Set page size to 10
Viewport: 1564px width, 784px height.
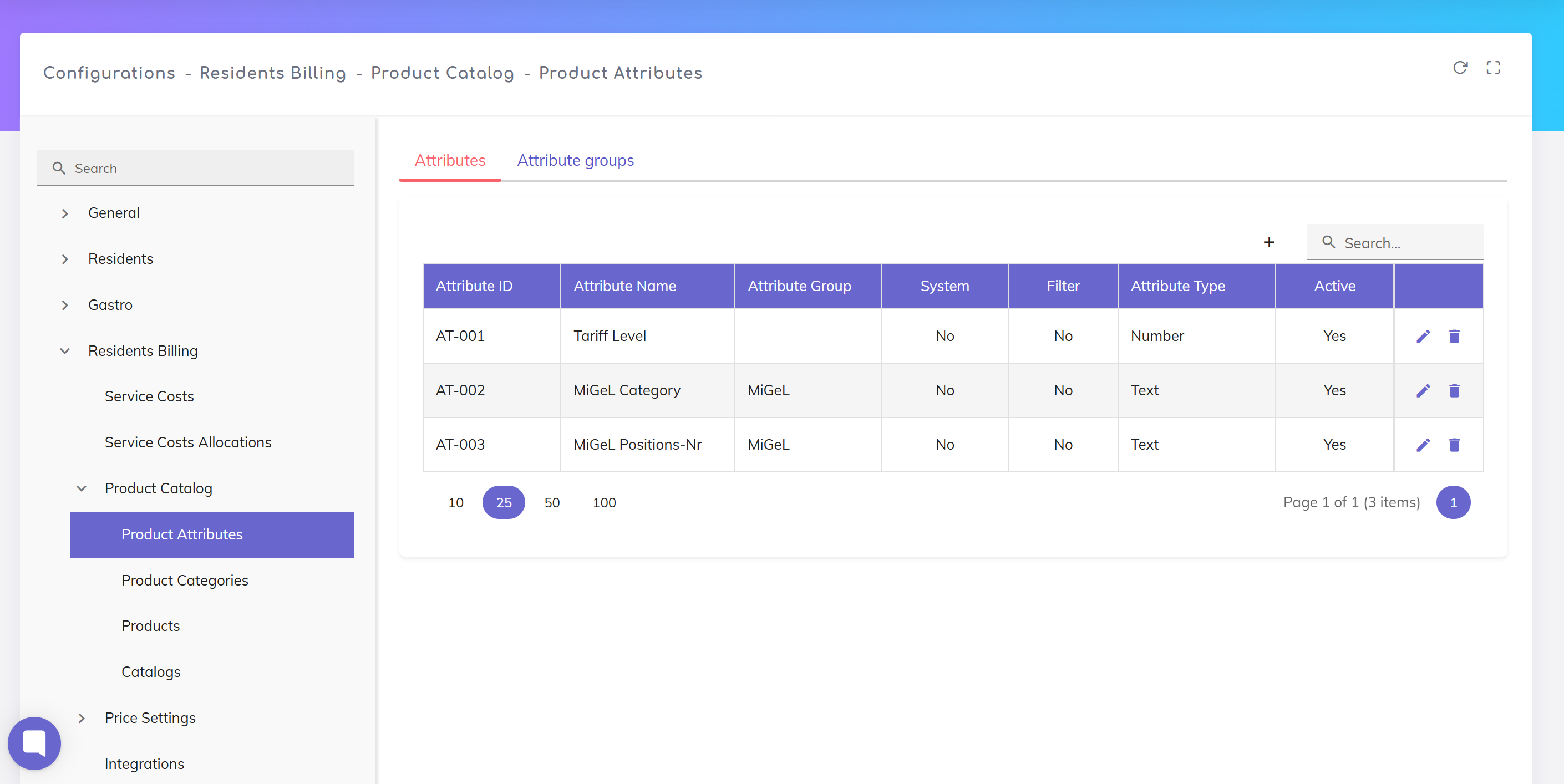[455, 502]
